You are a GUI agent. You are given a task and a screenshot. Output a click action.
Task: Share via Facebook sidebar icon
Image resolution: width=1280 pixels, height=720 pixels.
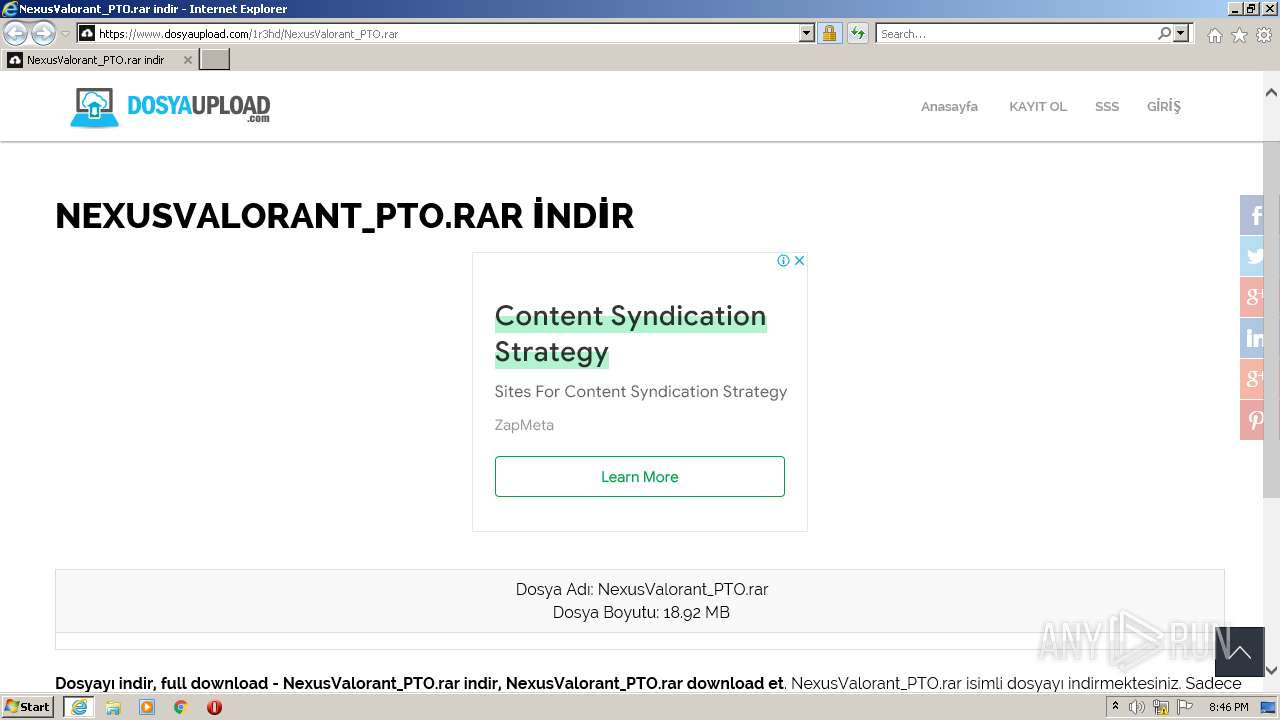pyautogui.click(x=1253, y=215)
